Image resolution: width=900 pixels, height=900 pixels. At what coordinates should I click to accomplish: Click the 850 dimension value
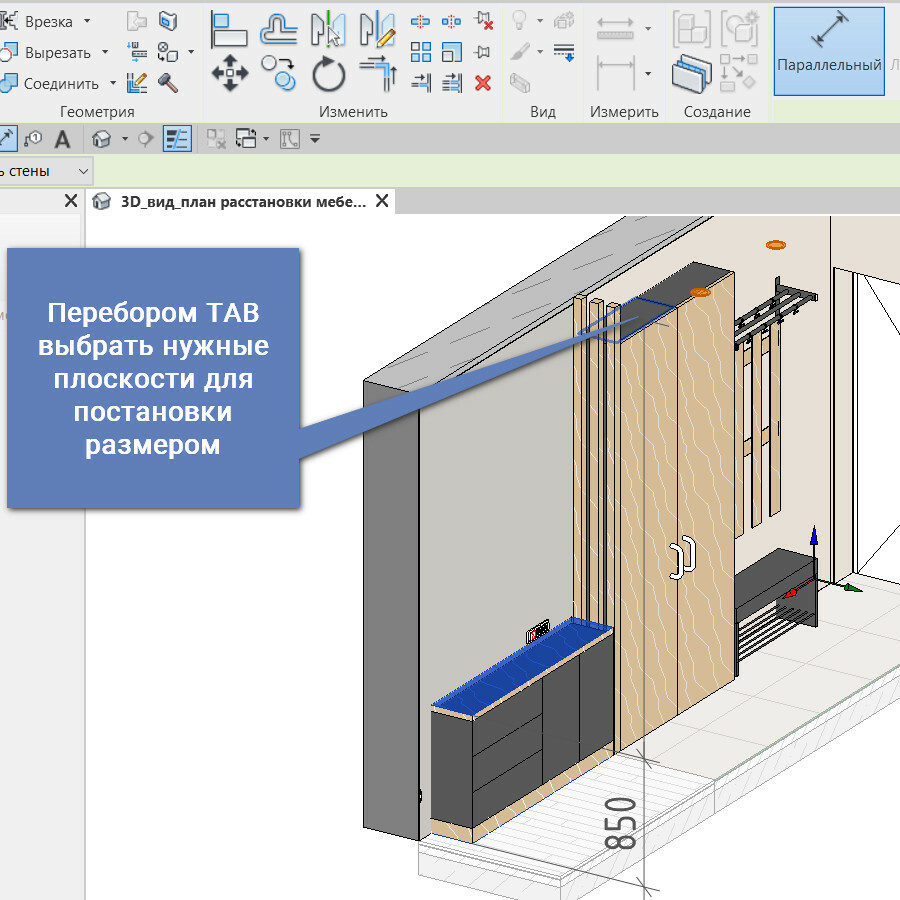click(620, 823)
